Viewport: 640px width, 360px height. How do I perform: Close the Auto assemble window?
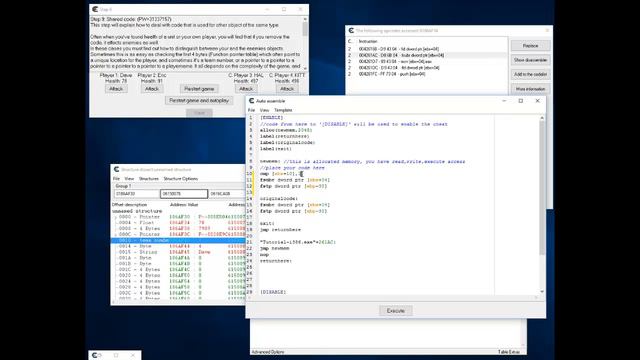(x=537, y=101)
